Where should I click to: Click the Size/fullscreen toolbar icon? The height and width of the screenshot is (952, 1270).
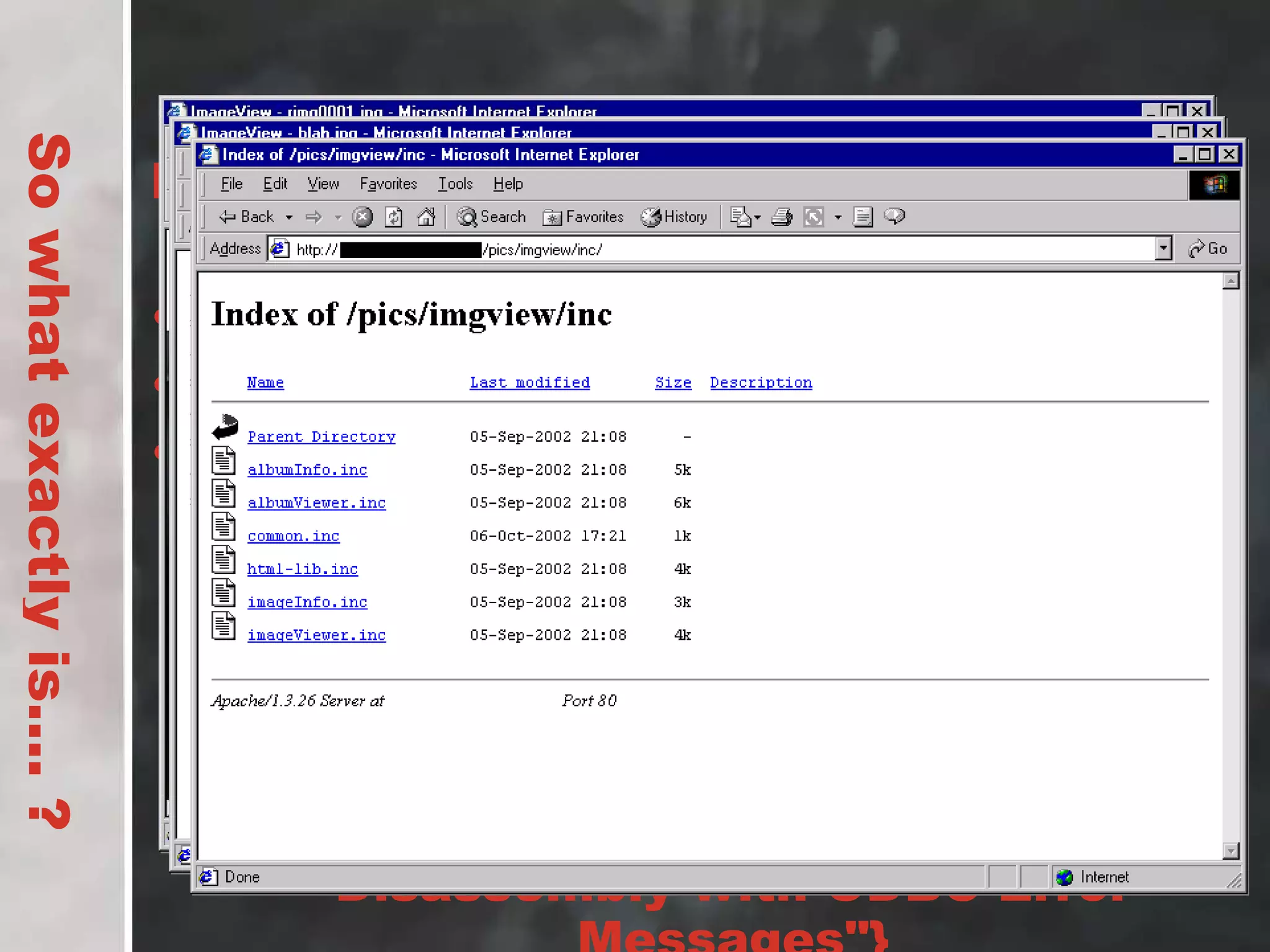(x=814, y=217)
